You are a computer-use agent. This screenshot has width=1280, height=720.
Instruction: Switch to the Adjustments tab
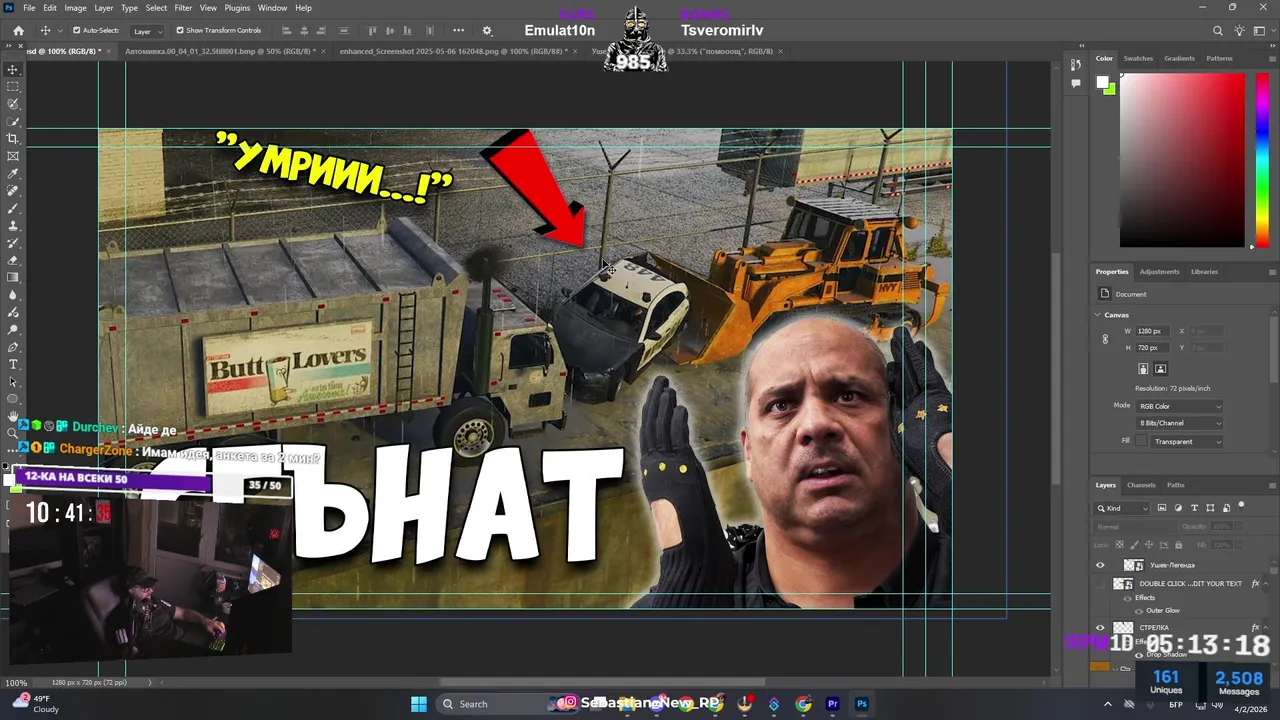[1160, 272]
